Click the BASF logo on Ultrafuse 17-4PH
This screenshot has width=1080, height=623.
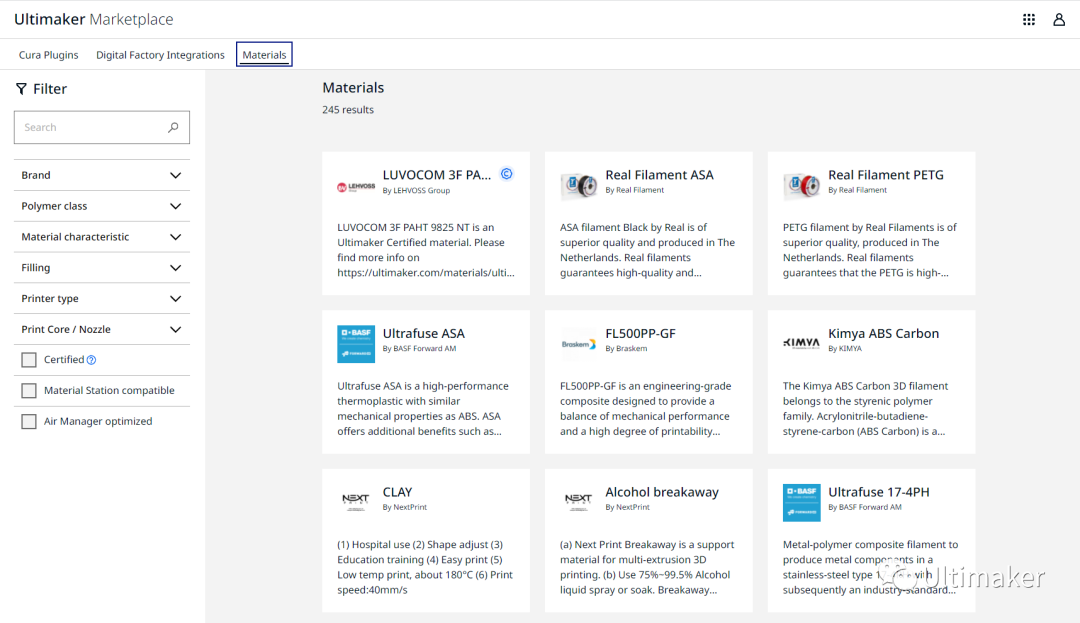[802, 503]
